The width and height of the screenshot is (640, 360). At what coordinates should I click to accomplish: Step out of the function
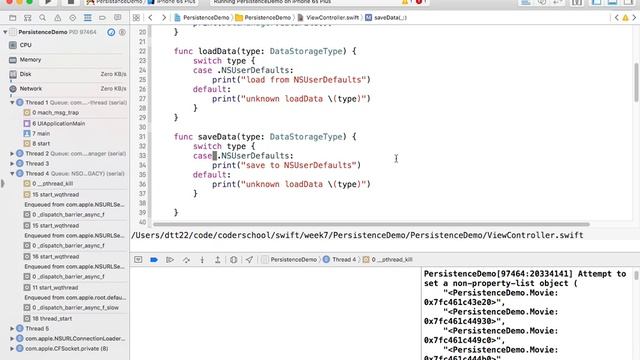(x=218, y=260)
